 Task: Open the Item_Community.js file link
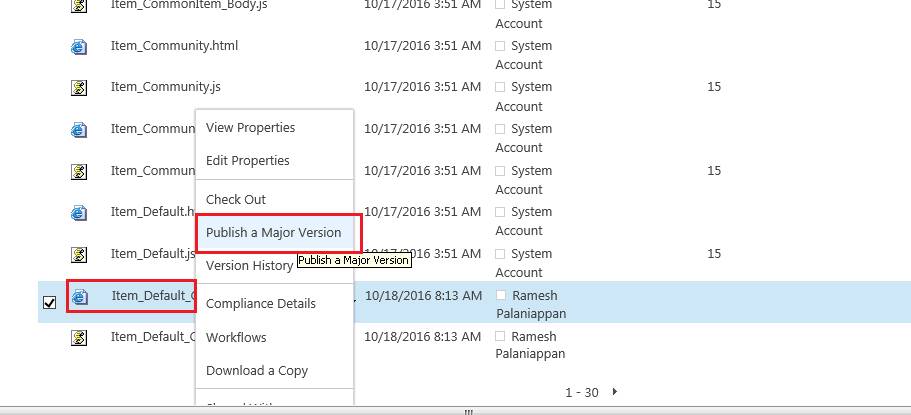166,87
